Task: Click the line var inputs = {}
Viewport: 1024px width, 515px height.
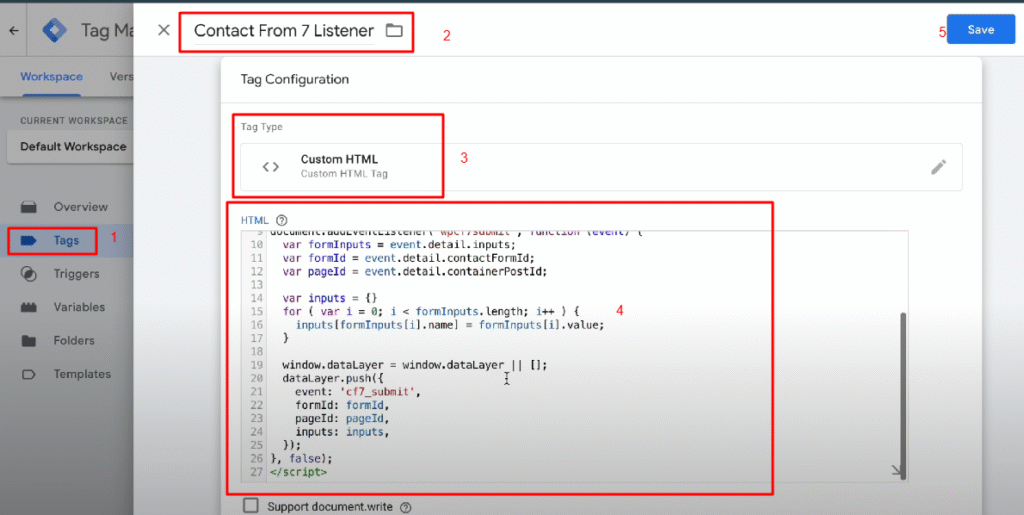Action: point(330,298)
